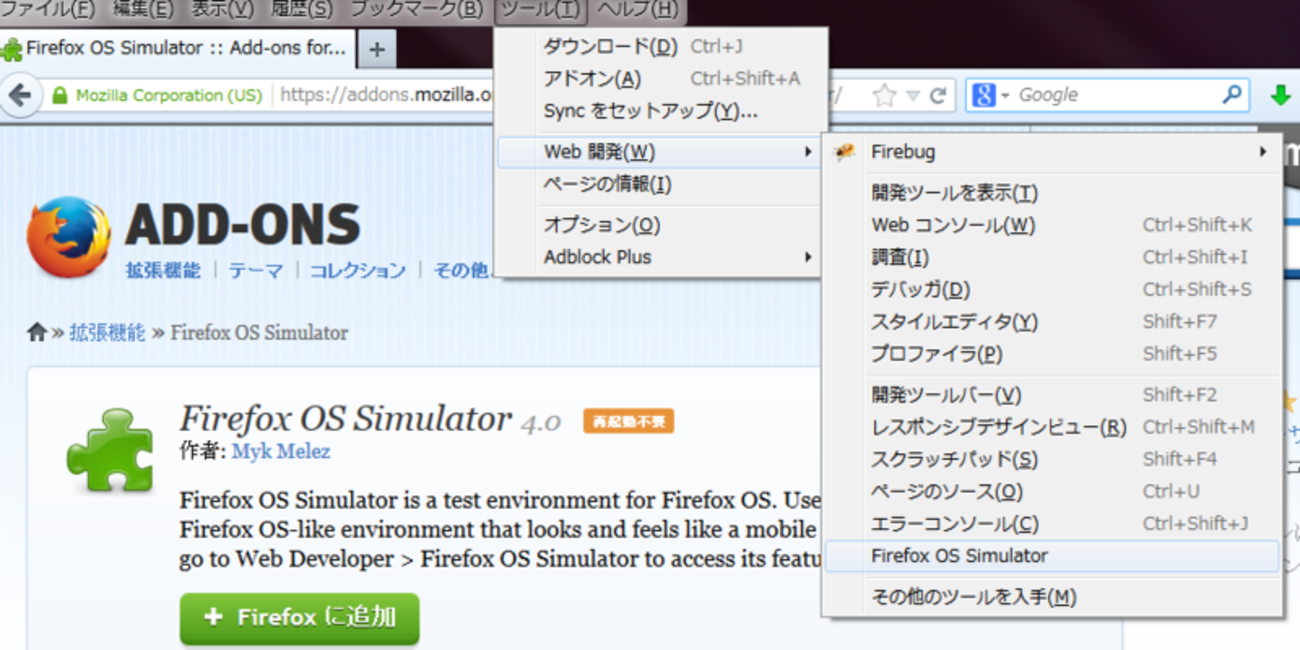Click the bookmark star icon in URL bar
Image resolution: width=1300 pixels, height=650 pixels.
(884, 96)
